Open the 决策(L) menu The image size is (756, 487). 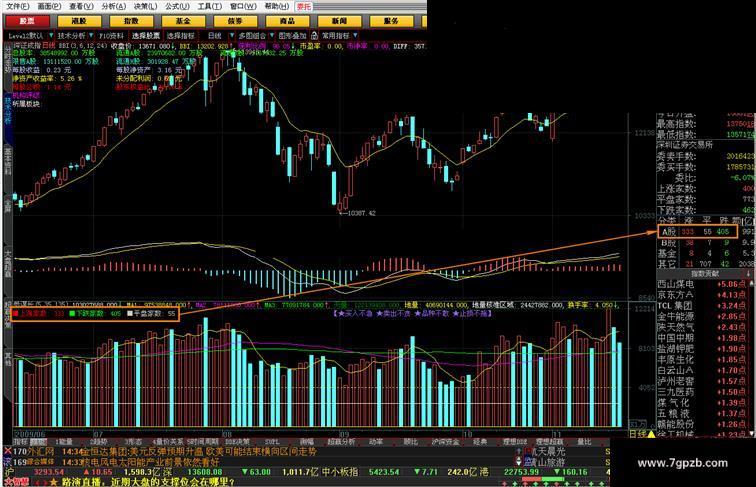click(146, 6)
